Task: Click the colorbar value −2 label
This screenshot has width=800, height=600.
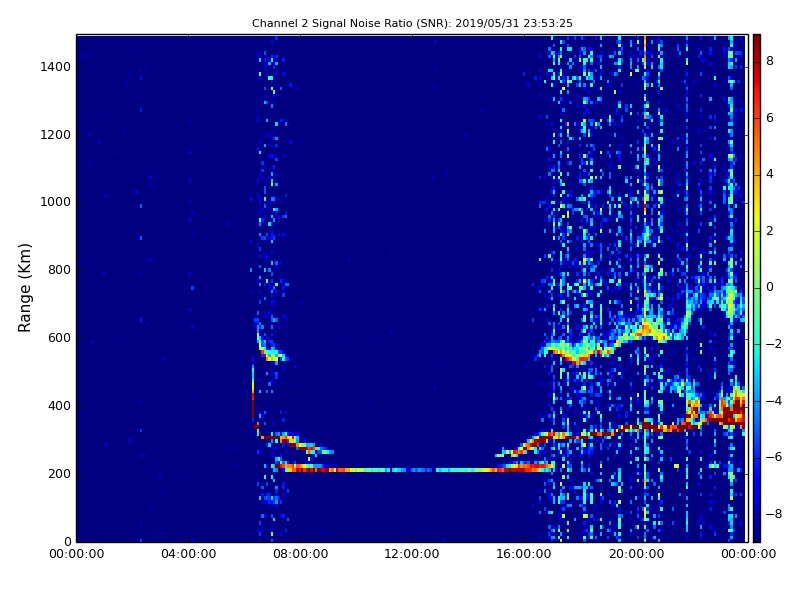Action: point(773,344)
